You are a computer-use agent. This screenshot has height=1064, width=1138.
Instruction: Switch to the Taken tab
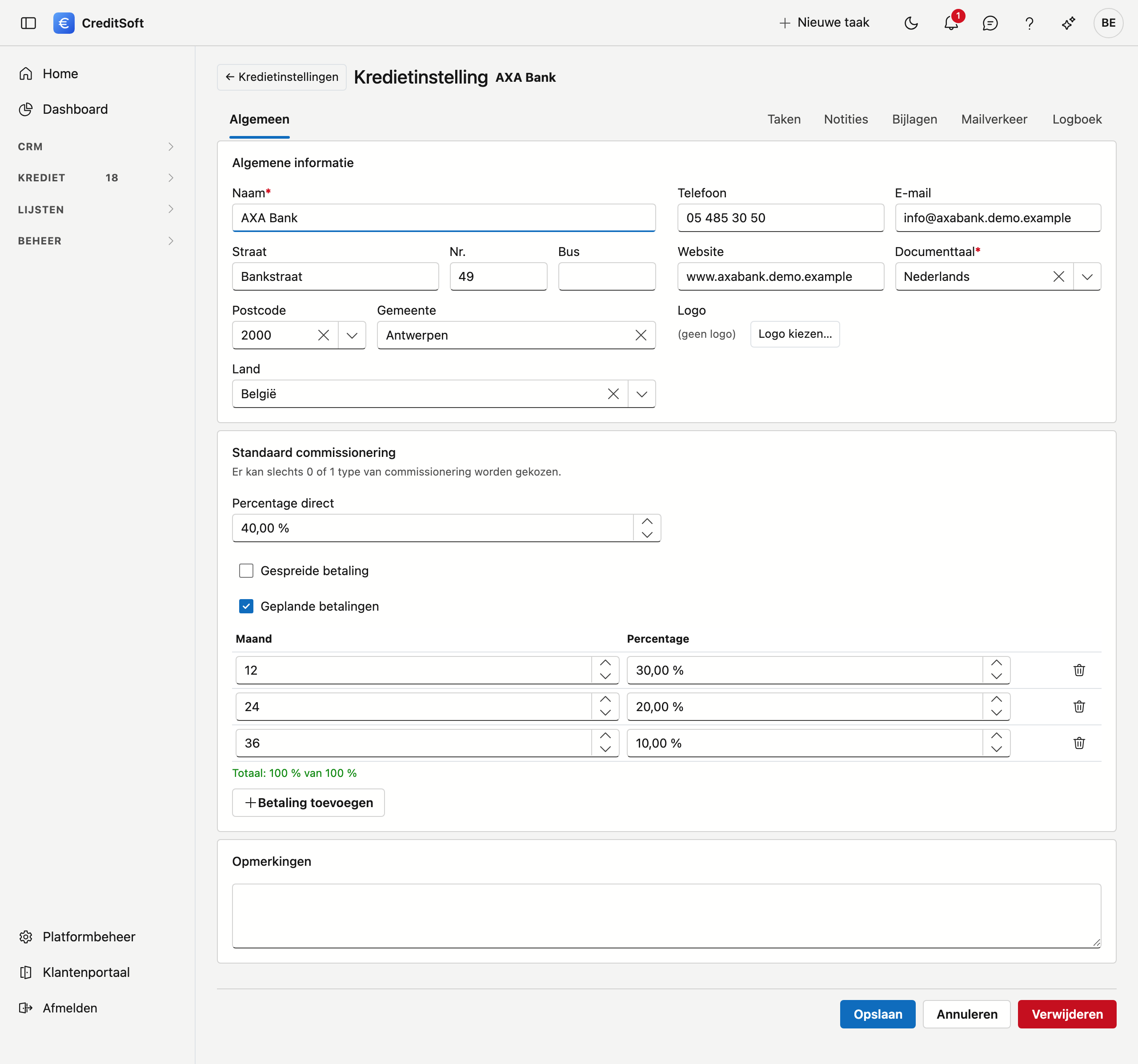click(x=784, y=119)
